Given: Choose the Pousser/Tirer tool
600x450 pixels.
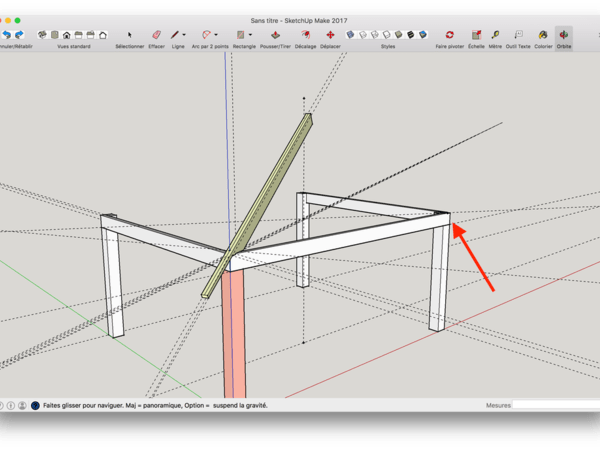Looking at the screenshot, I should 273,35.
